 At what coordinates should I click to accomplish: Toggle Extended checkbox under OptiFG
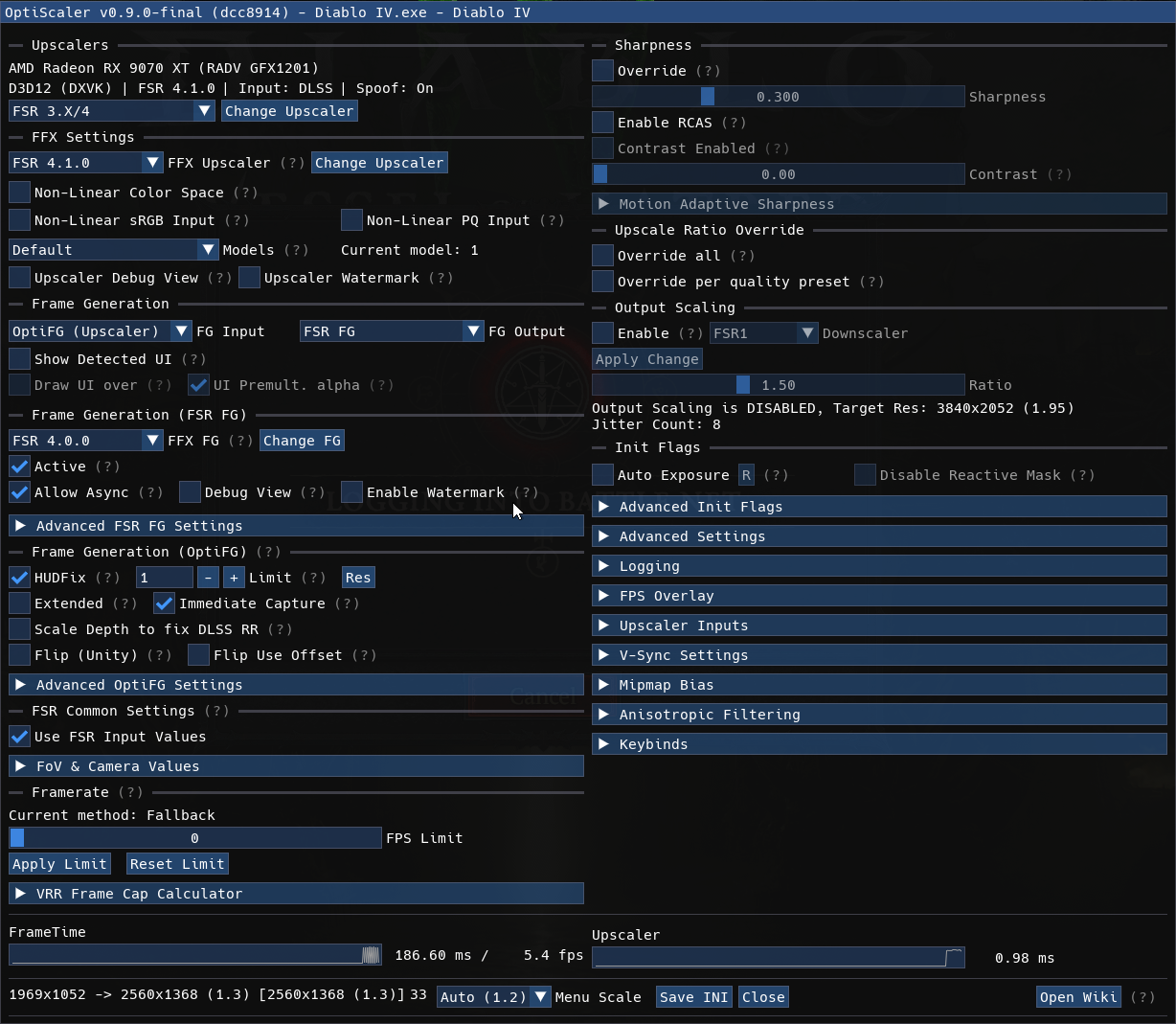click(19, 603)
